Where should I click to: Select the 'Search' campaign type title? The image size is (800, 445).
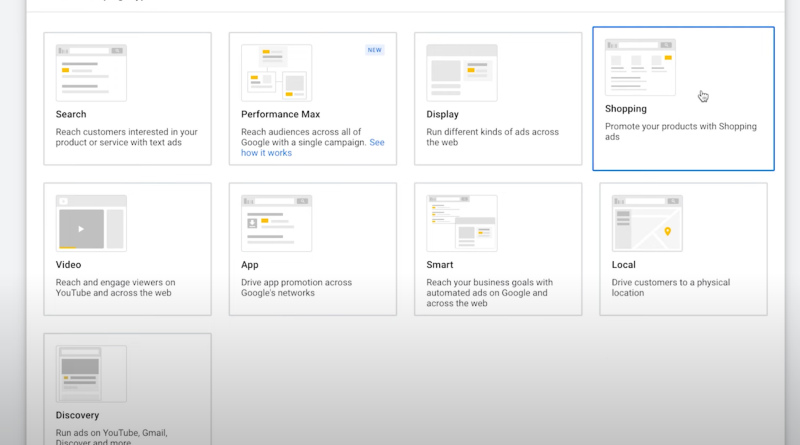click(x=71, y=115)
